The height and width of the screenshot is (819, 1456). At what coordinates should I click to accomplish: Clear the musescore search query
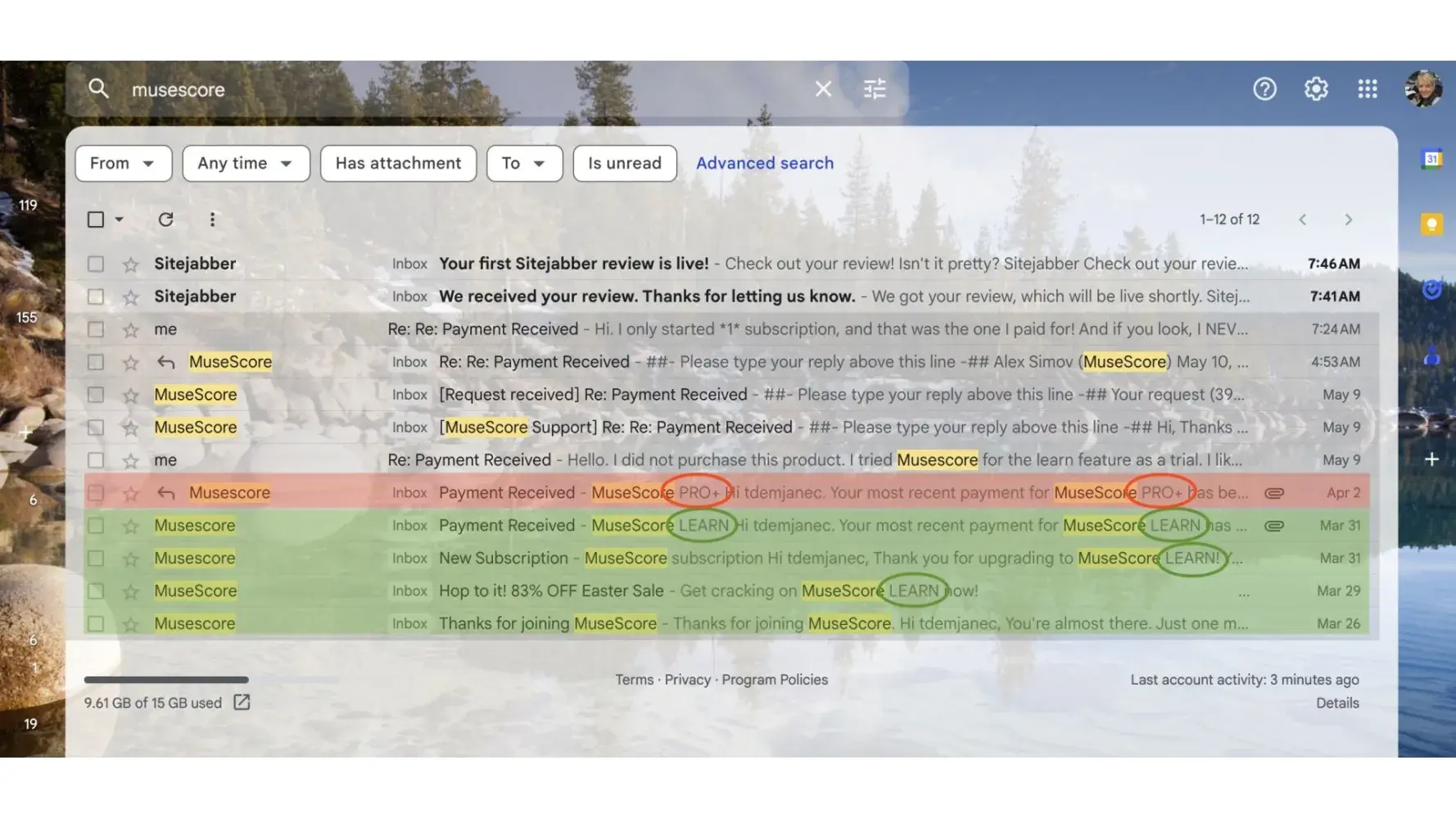coord(823,88)
